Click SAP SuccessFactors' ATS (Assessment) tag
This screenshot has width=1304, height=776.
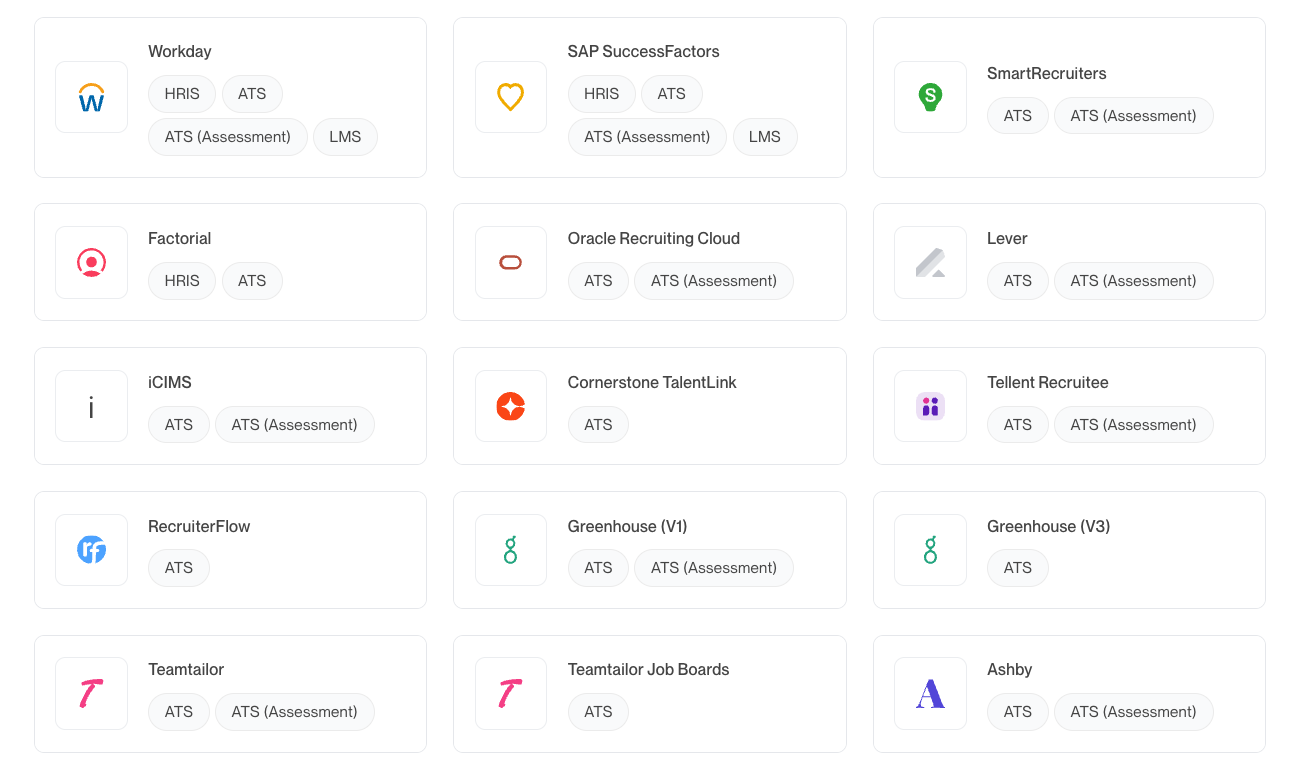[647, 137]
